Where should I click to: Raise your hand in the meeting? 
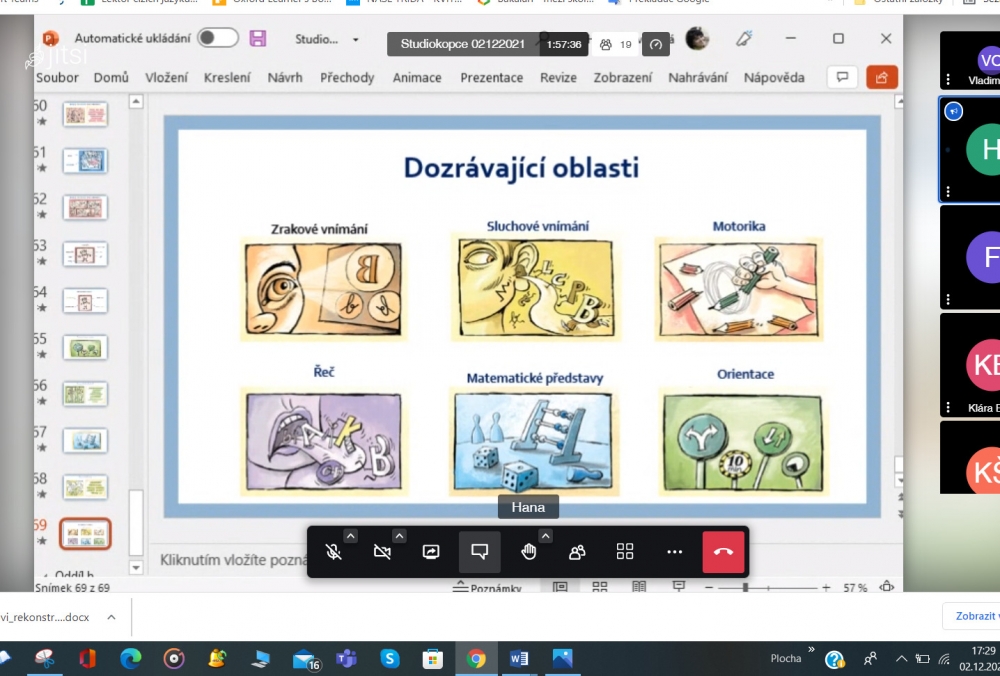529,552
